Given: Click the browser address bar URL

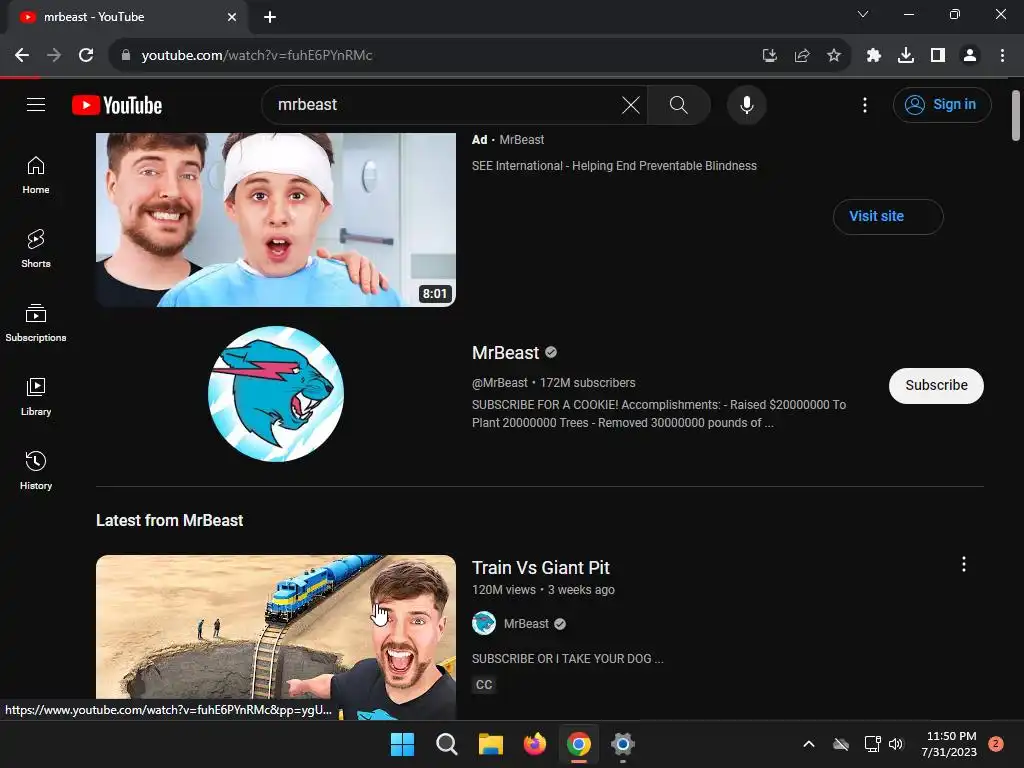Looking at the screenshot, I should click(257, 56).
